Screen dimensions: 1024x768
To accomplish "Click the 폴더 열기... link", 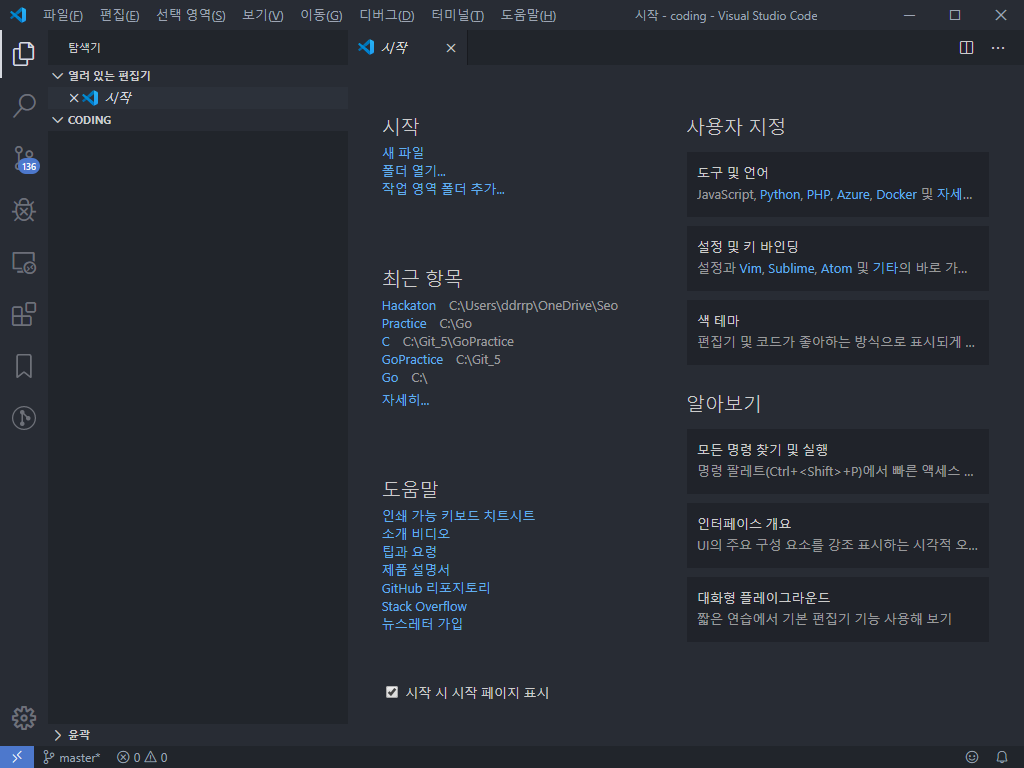I will coord(413,171).
